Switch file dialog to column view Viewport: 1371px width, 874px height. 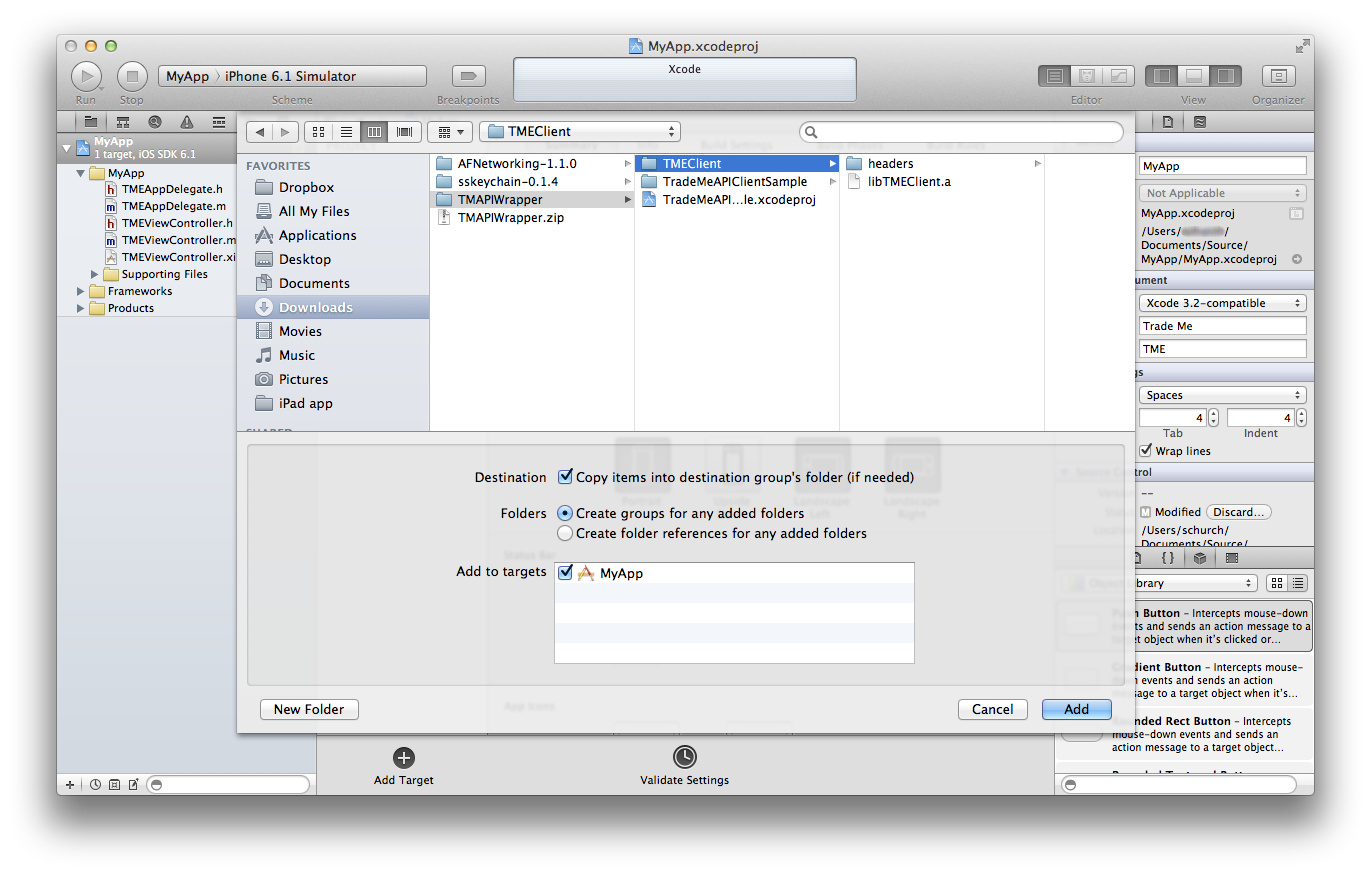pyautogui.click(x=376, y=132)
